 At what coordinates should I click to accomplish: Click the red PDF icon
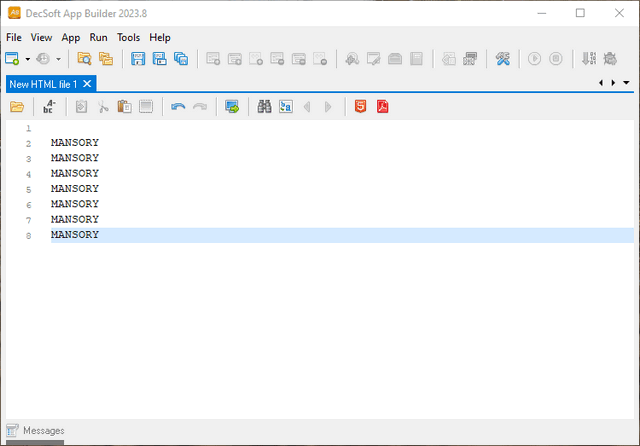[382, 107]
